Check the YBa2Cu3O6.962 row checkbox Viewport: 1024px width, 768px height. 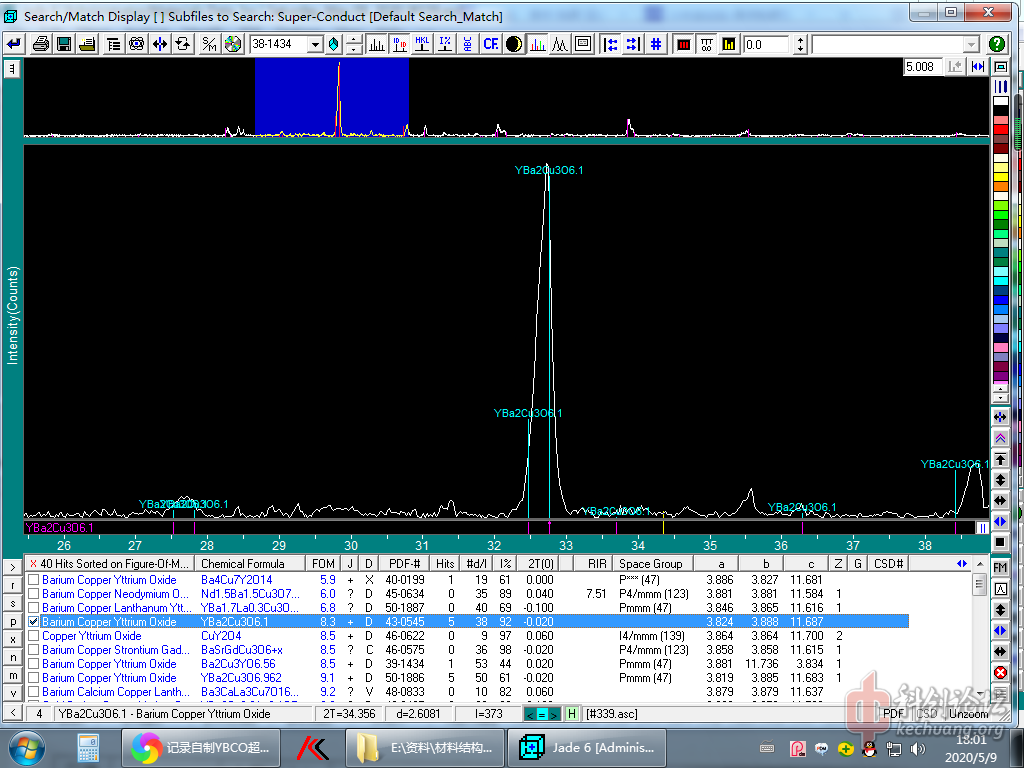[x=33, y=678]
